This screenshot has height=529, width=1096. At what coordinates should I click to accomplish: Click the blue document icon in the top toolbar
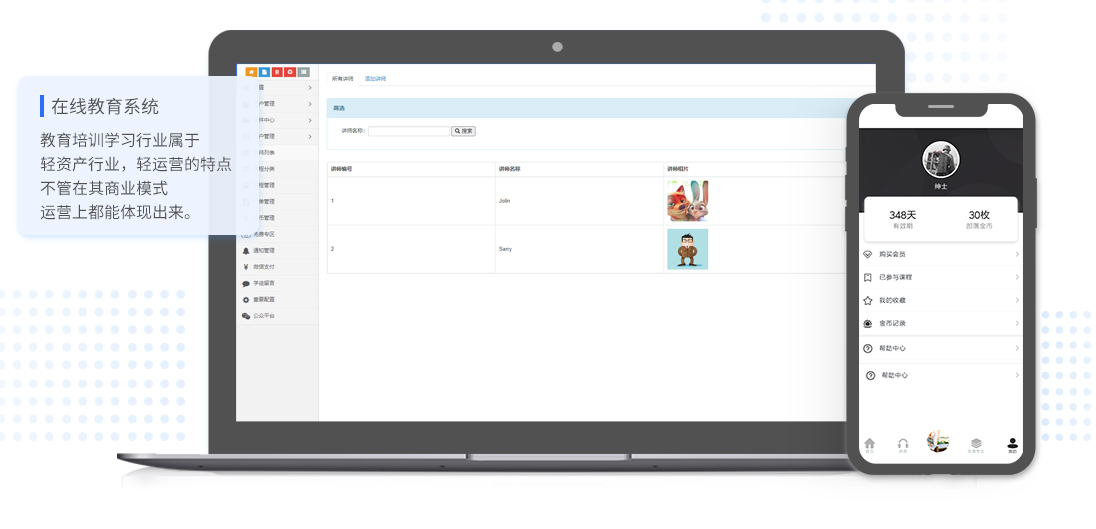(x=264, y=72)
